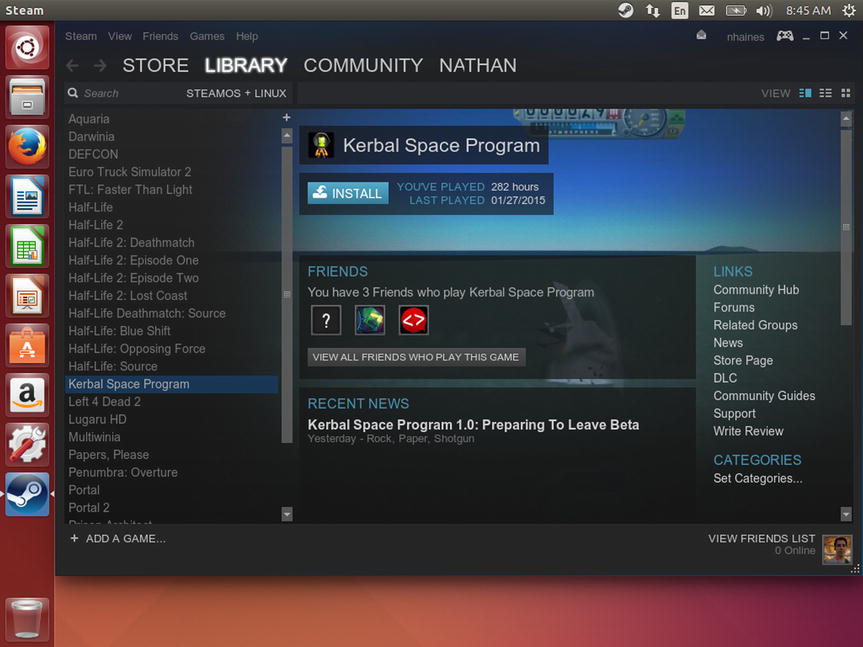Open network indicator in top panel
863x647 pixels.
(x=653, y=10)
